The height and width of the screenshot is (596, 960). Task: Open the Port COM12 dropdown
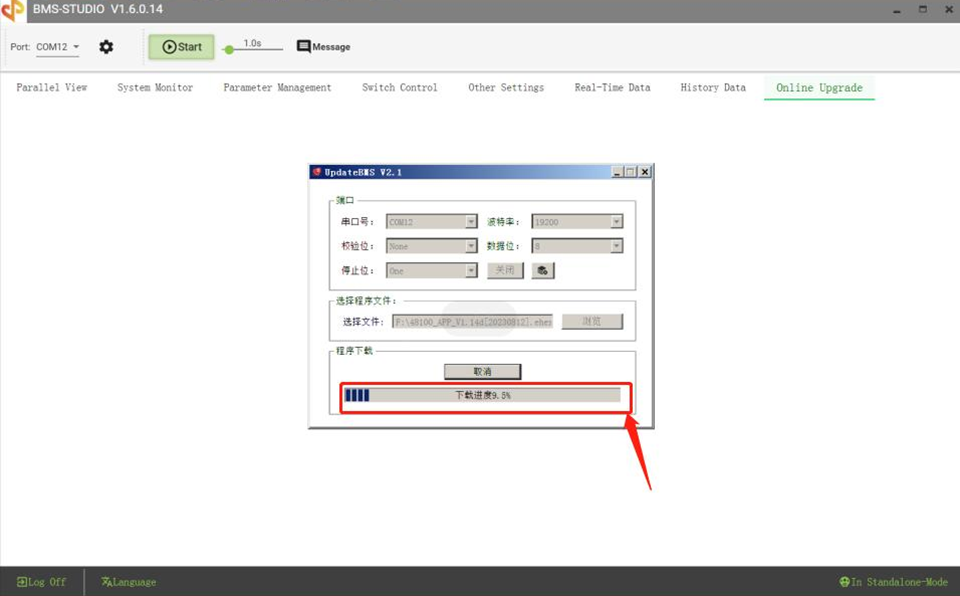pos(57,46)
